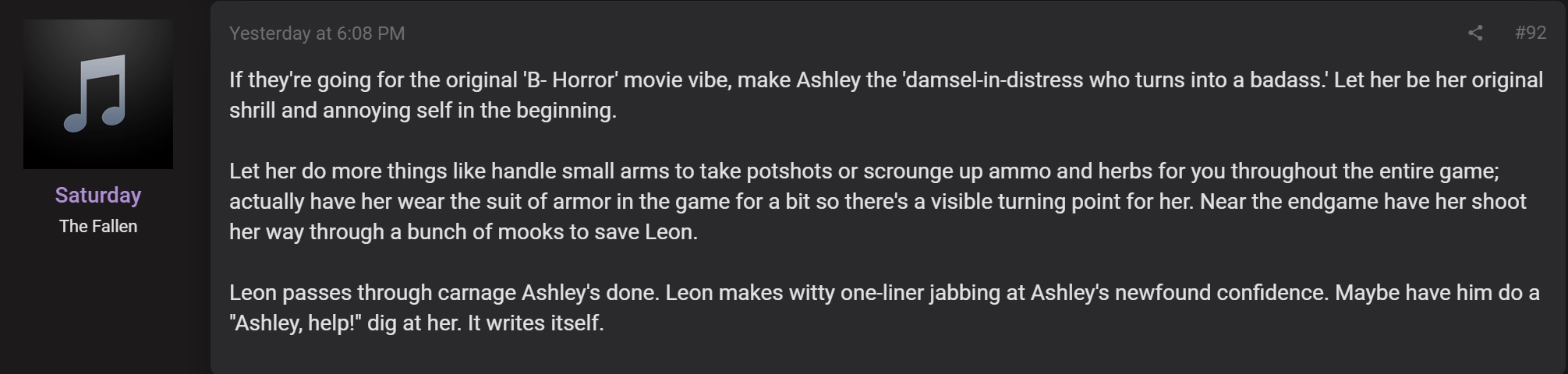Click the music note avatar image

coord(98,94)
